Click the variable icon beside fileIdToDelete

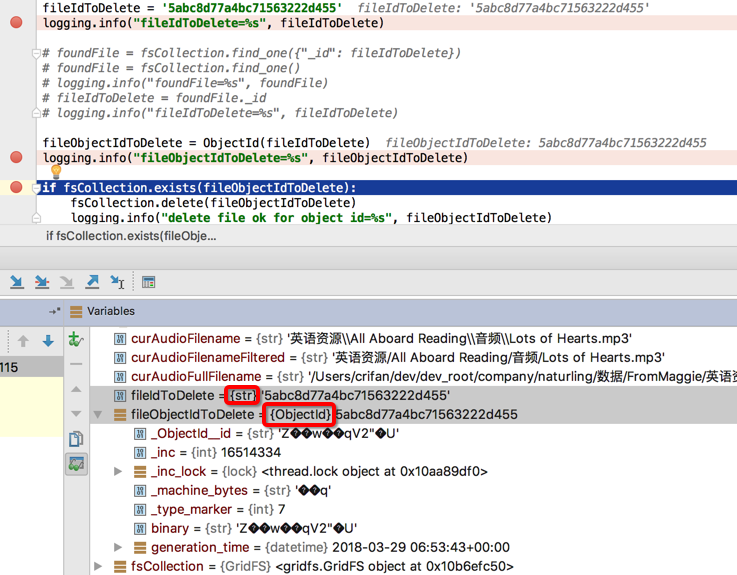point(120,396)
